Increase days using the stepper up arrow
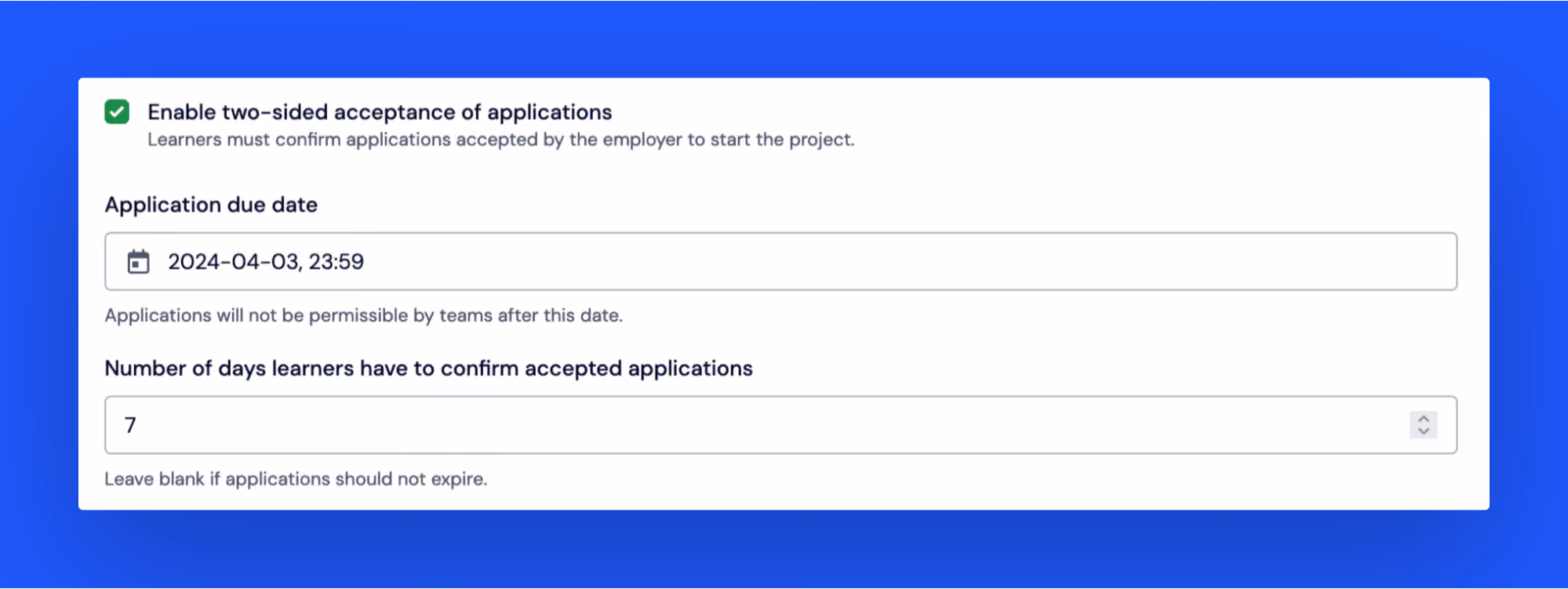 (x=1424, y=419)
